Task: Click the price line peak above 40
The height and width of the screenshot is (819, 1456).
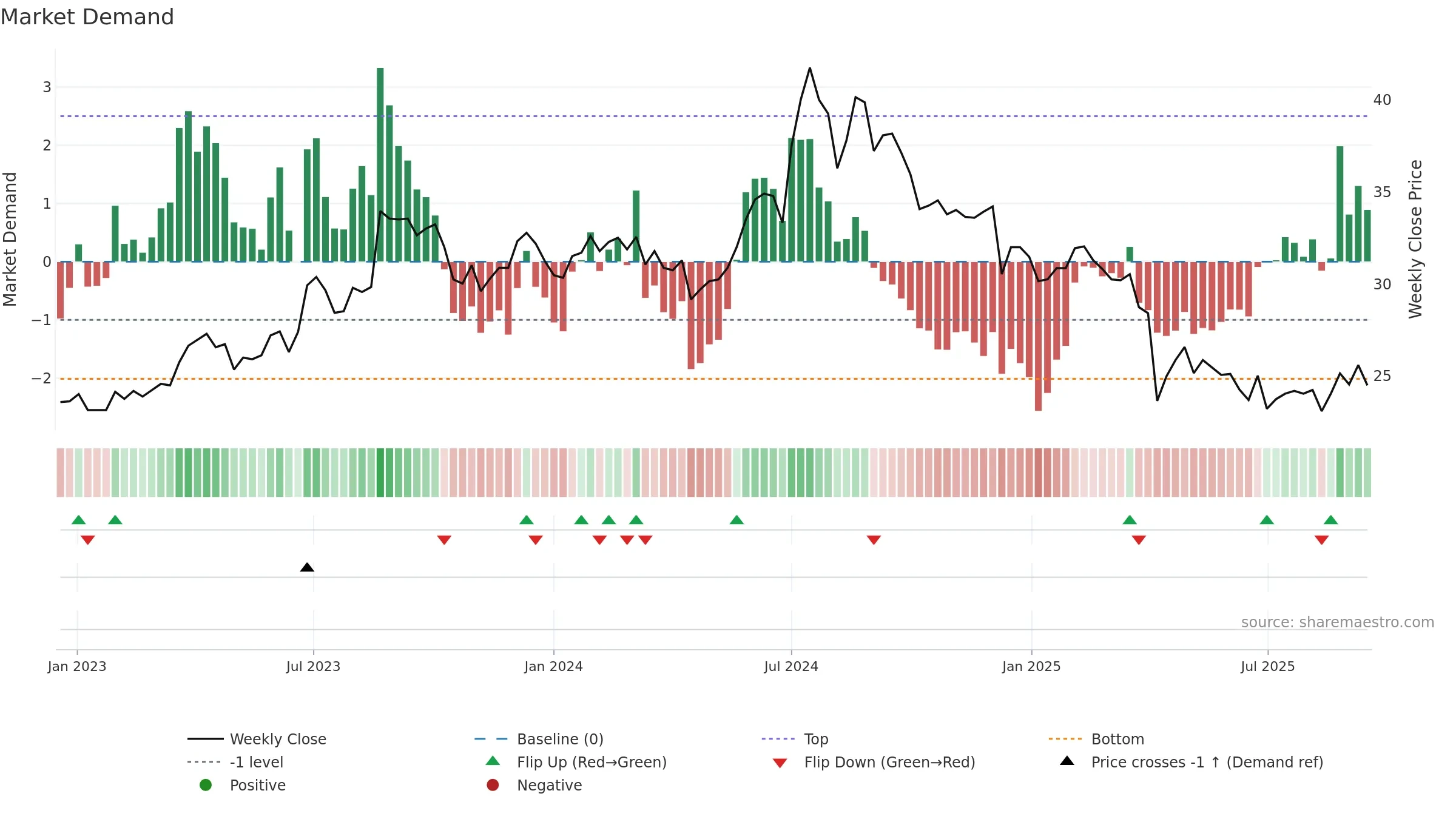Action: tap(810, 69)
